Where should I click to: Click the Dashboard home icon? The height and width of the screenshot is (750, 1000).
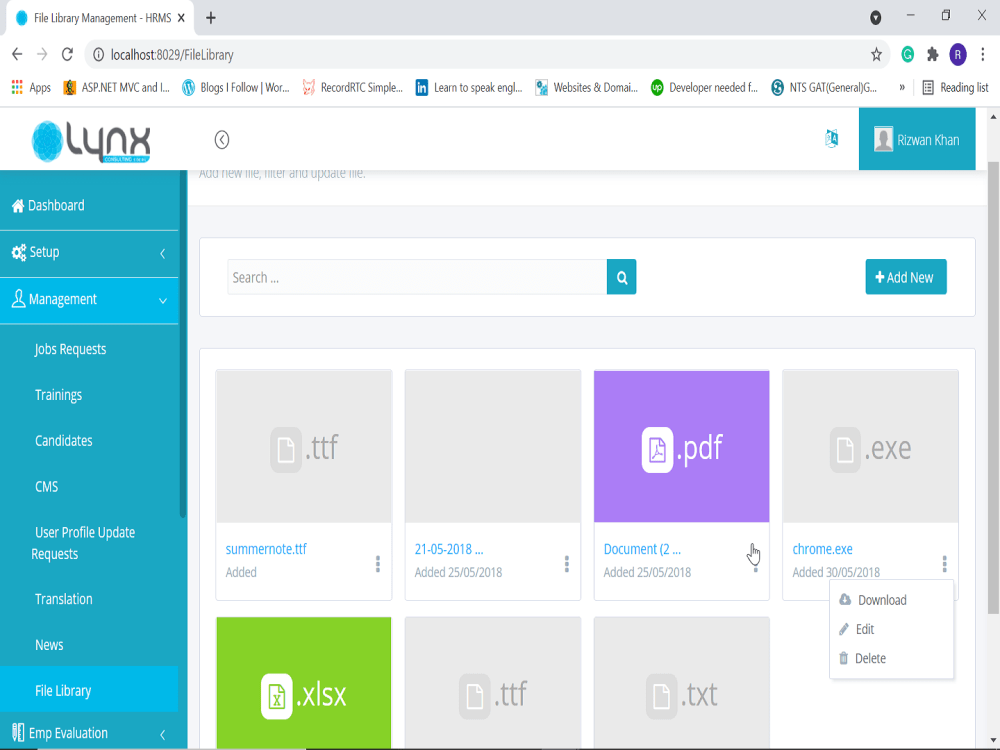[18, 205]
